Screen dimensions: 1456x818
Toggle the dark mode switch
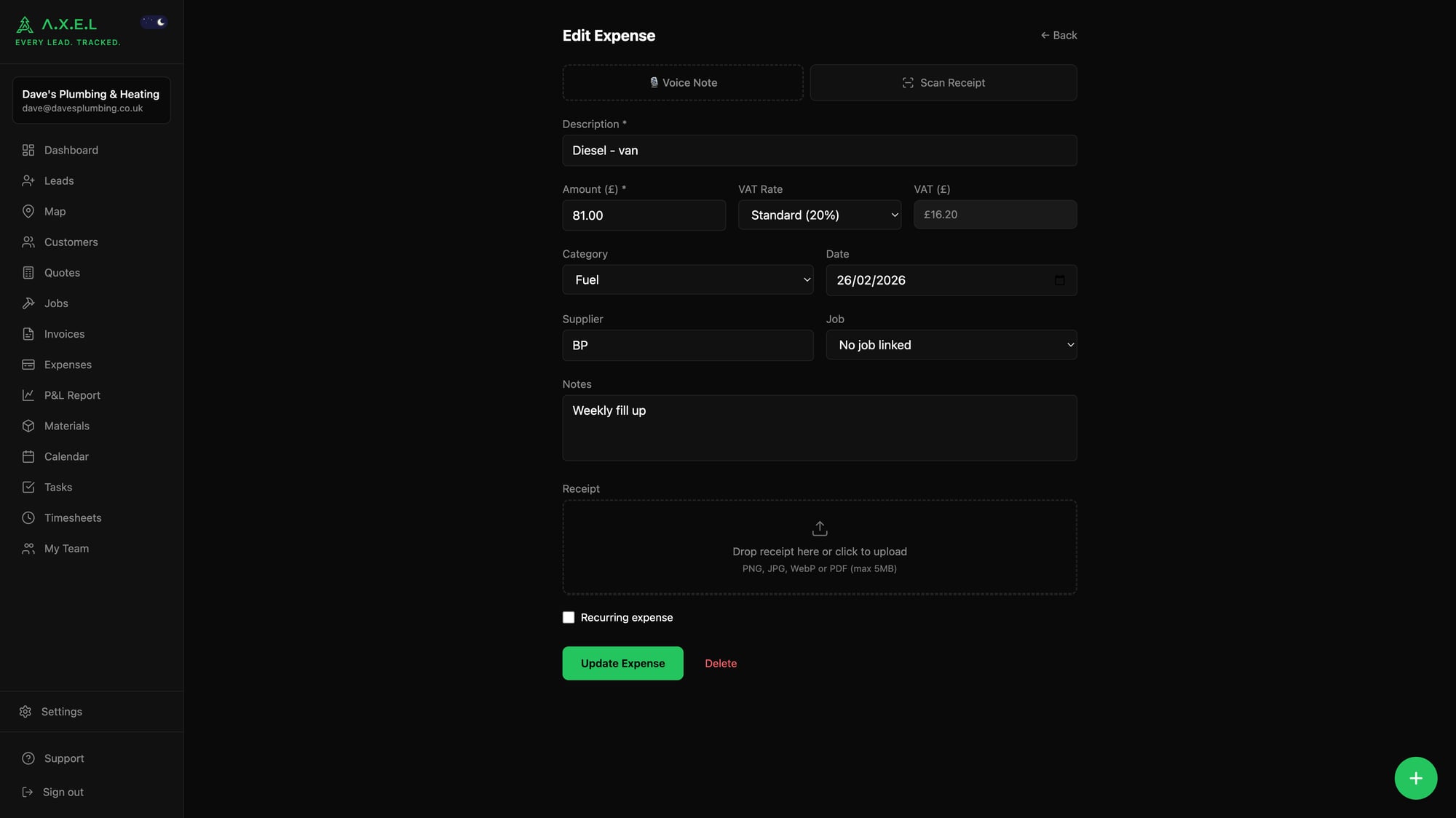point(154,22)
